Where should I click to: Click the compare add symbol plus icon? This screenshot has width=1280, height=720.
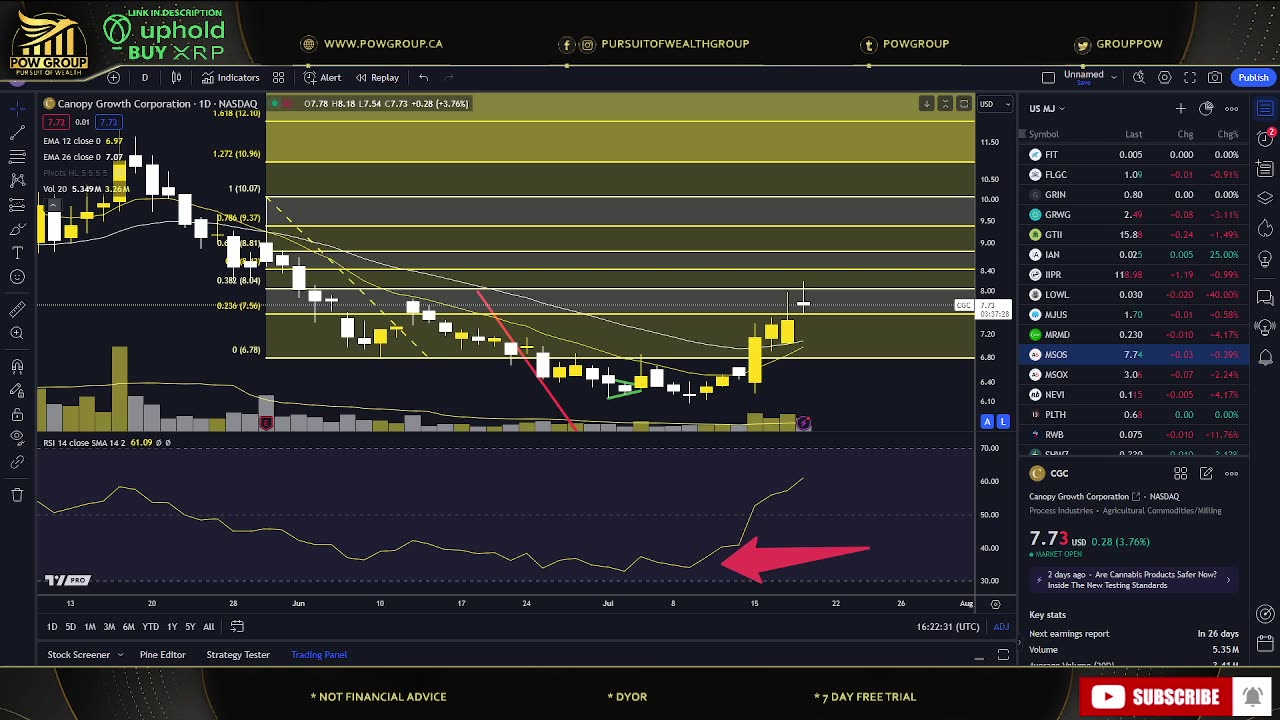114,77
